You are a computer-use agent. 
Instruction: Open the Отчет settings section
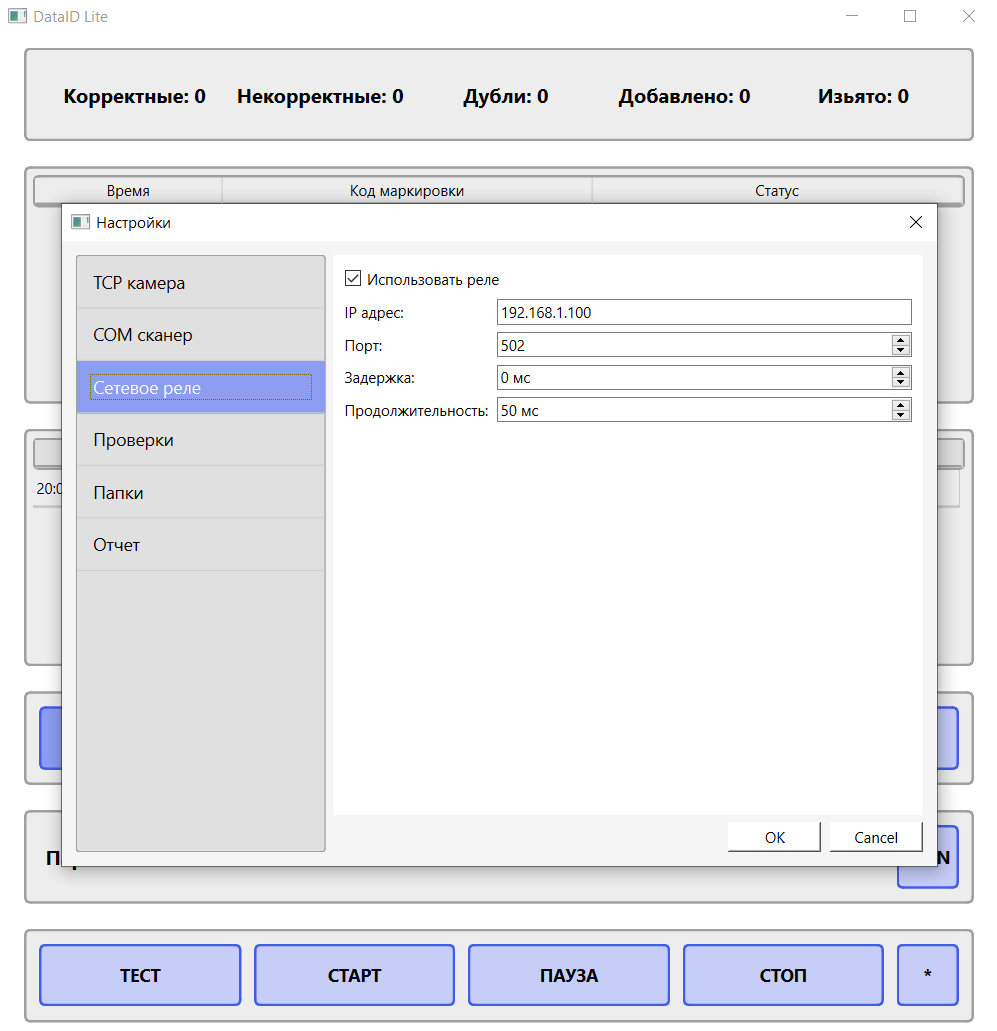click(200, 544)
